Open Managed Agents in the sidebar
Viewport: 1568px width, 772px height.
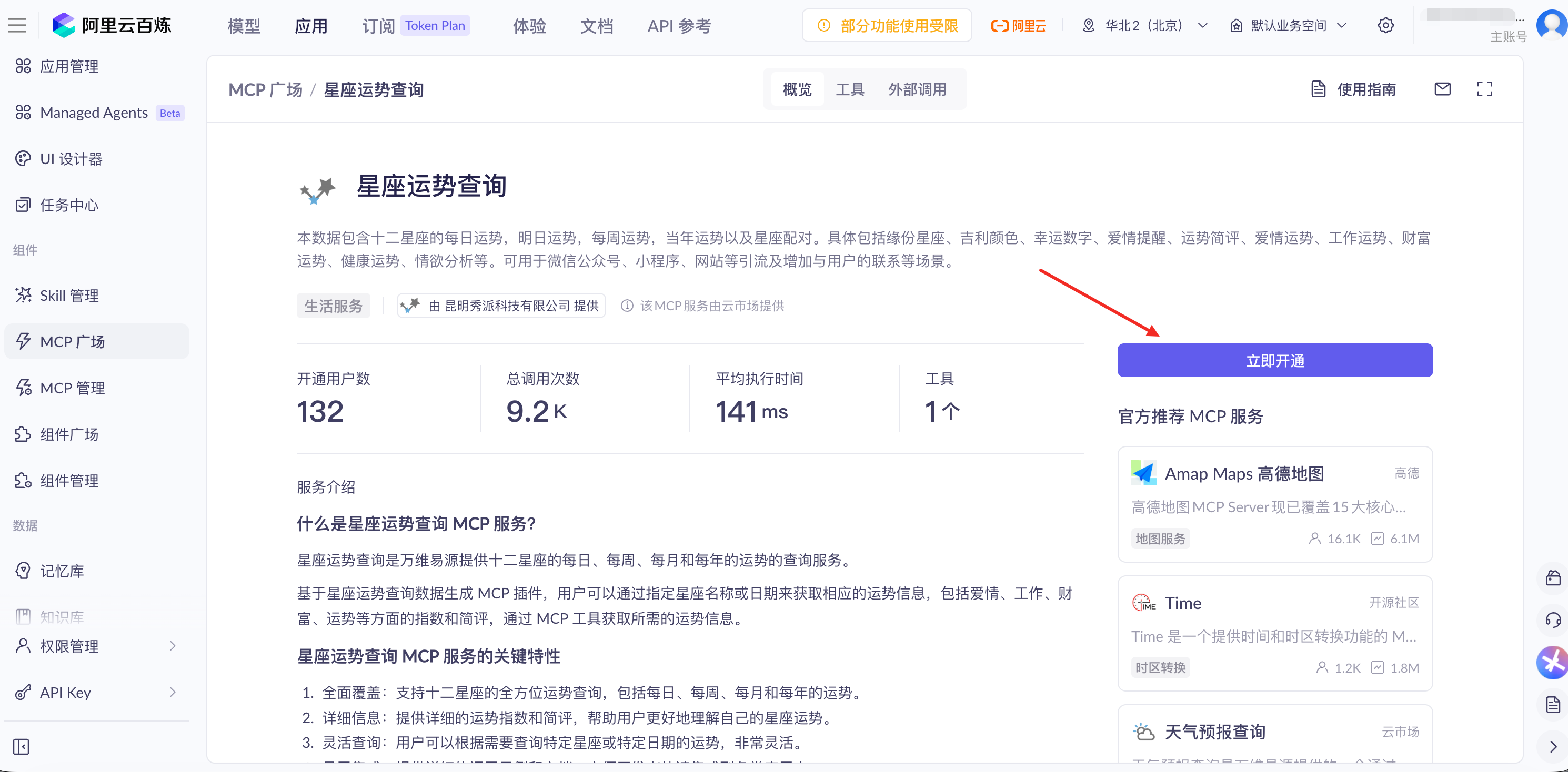tap(97, 113)
